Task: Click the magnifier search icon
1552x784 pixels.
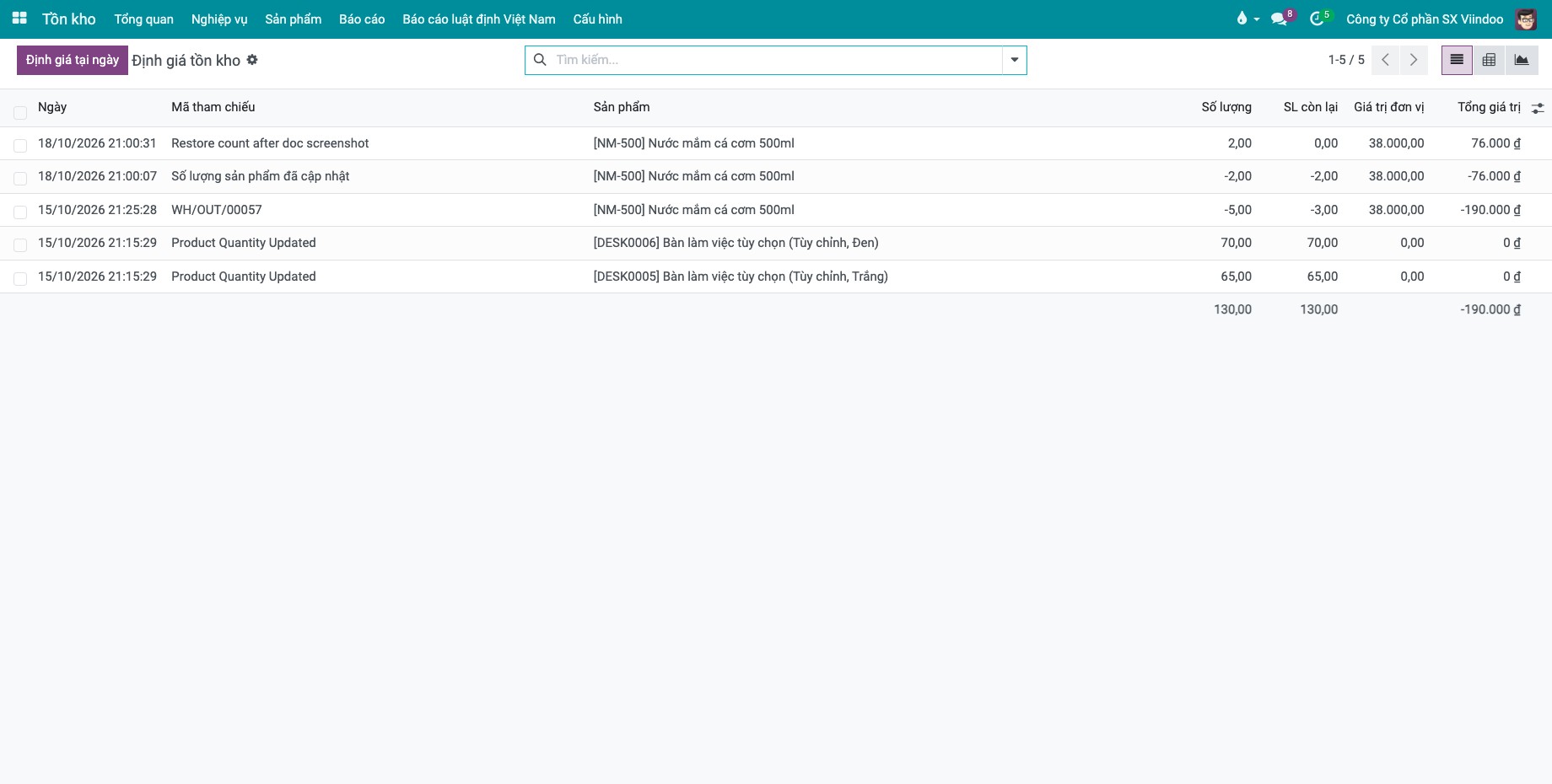Action: pos(540,60)
